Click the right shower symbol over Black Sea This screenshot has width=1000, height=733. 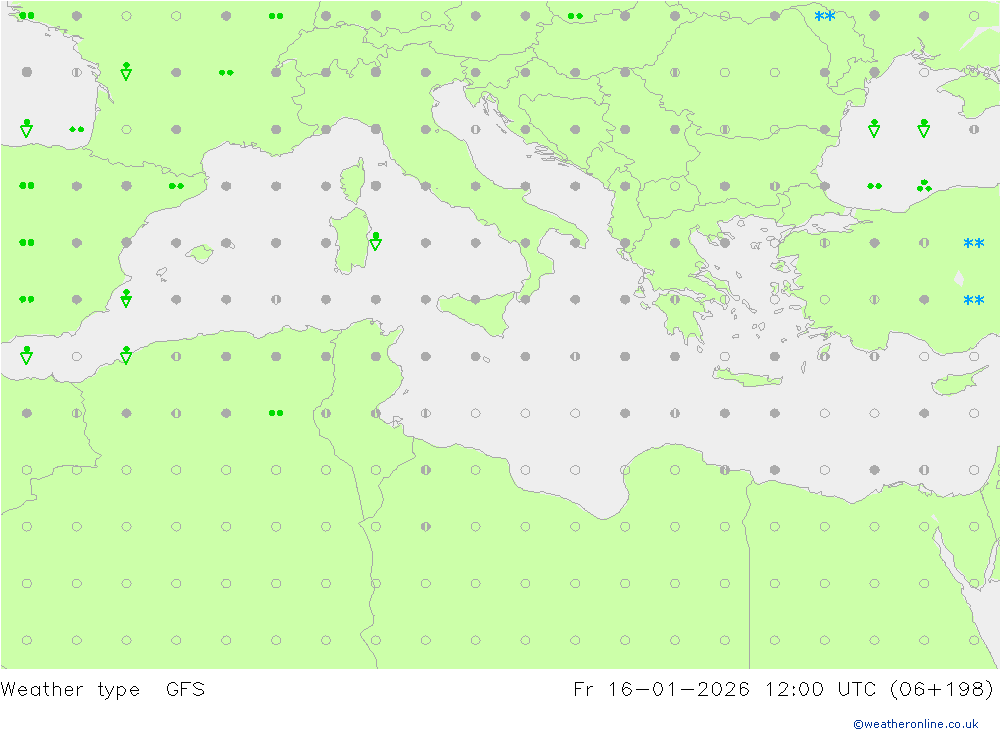(924, 128)
